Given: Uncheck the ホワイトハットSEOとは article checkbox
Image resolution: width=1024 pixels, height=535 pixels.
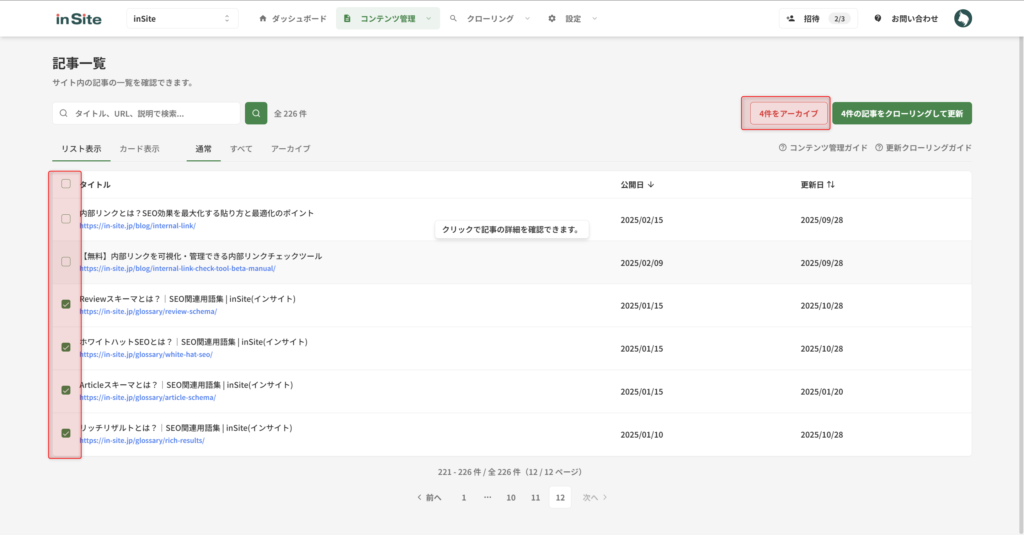Looking at the screenshot, I should 66,347.
